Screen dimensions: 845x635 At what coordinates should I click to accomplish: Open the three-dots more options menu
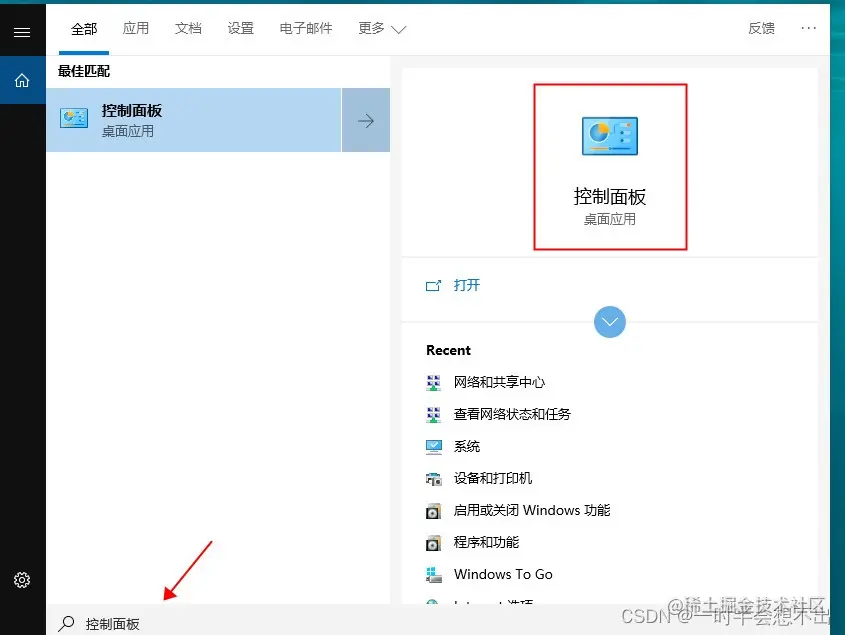point(808,28)
